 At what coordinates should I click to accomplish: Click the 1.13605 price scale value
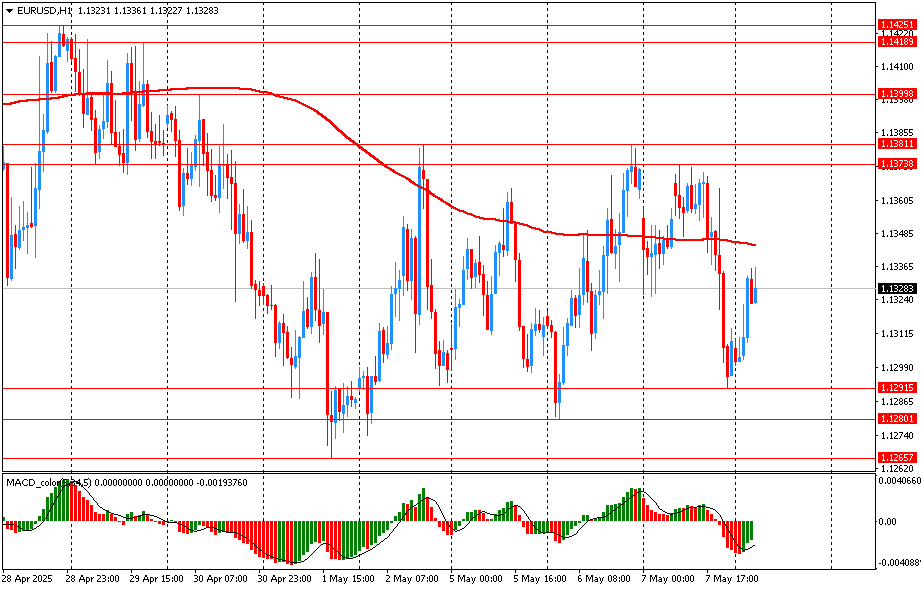coord(896,200)
